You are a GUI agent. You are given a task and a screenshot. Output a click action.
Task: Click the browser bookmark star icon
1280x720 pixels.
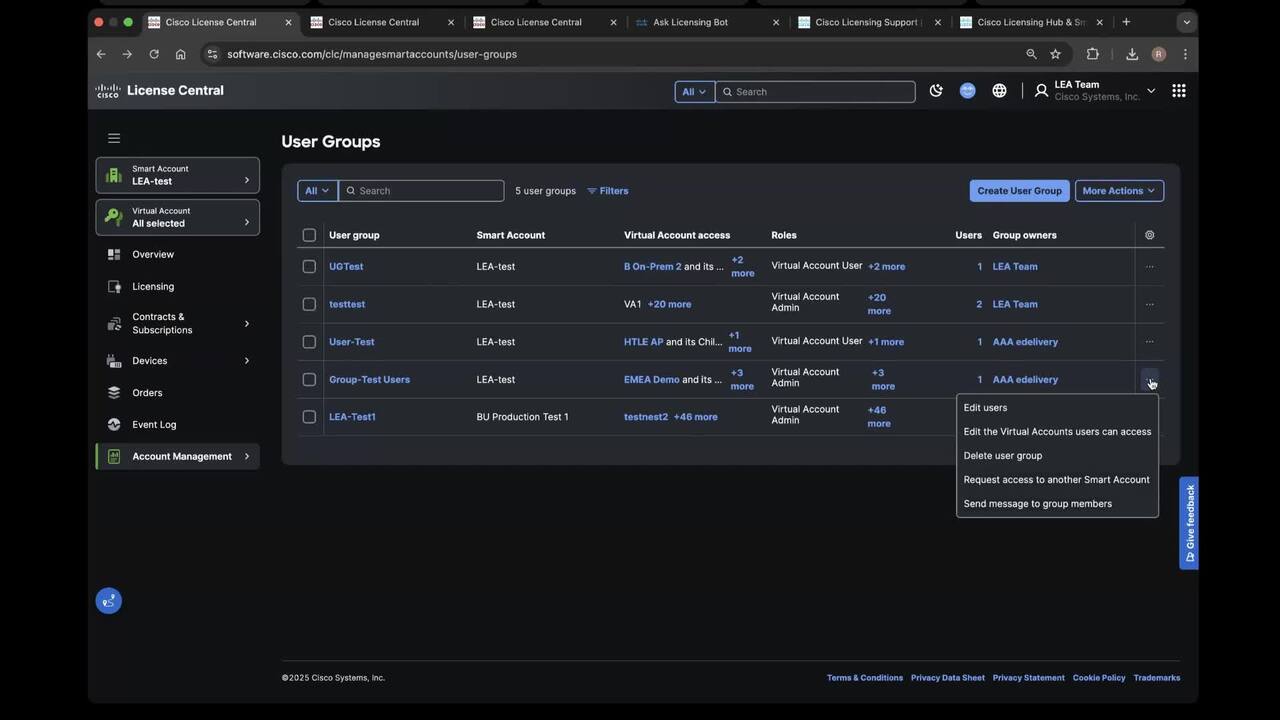(1055, 54)
